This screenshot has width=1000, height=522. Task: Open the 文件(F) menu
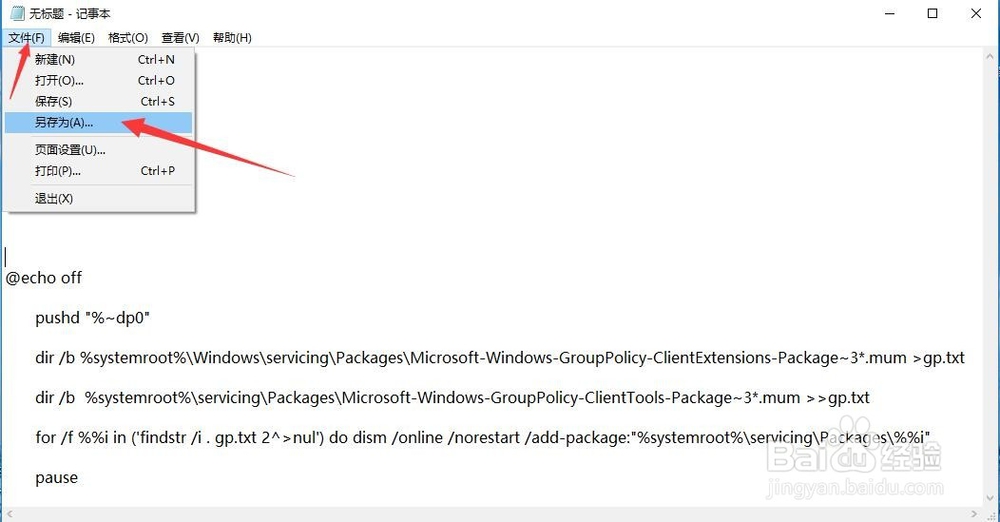[26, 38]
